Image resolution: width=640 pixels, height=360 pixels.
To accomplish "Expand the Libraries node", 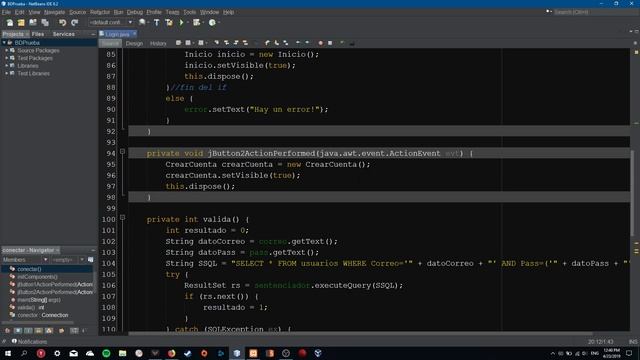I will (7, 65).
